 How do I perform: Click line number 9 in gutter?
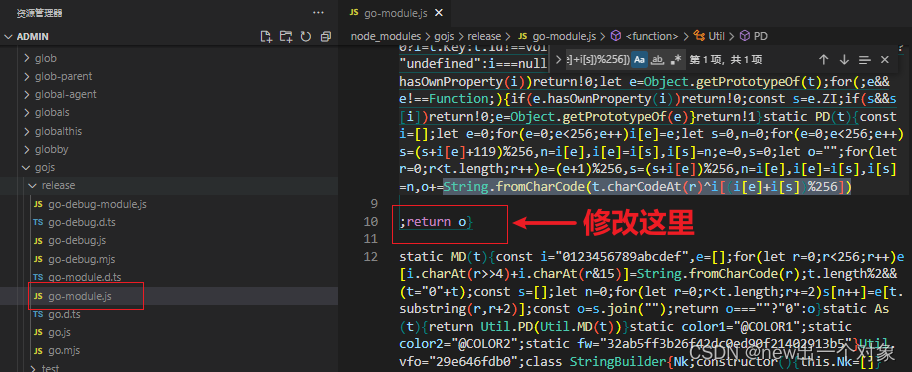point(374,203)
